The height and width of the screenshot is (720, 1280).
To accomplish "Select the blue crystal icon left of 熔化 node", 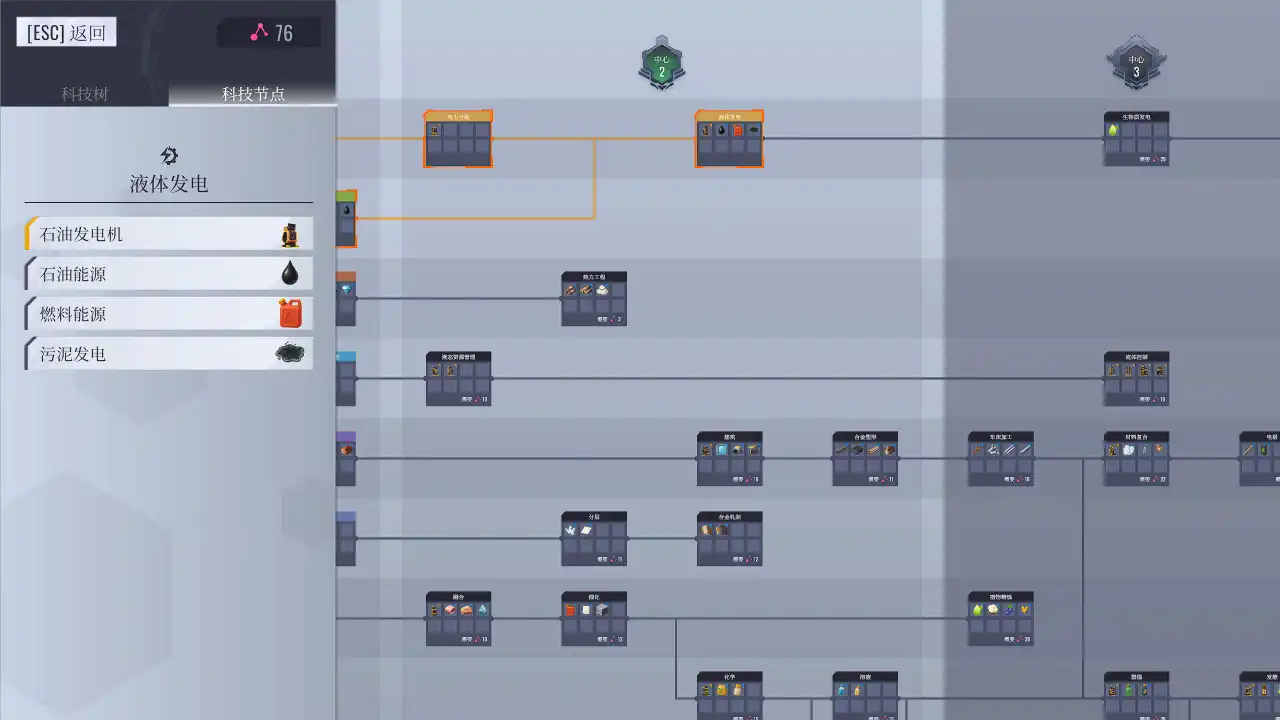I will pyautogui.click(x=483, y=610).
